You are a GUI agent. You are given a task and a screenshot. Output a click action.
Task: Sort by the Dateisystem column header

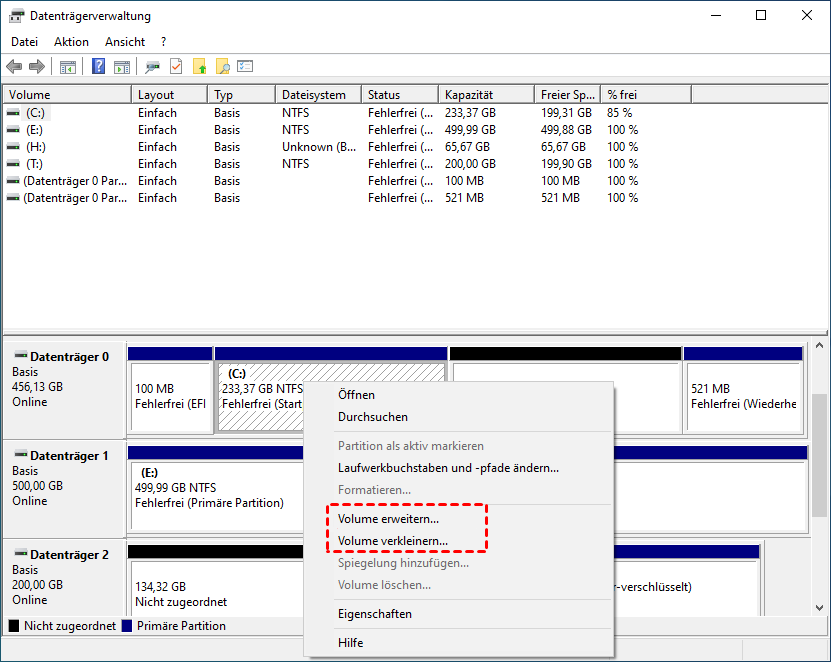pyautogui.click(x=319, y=95)
